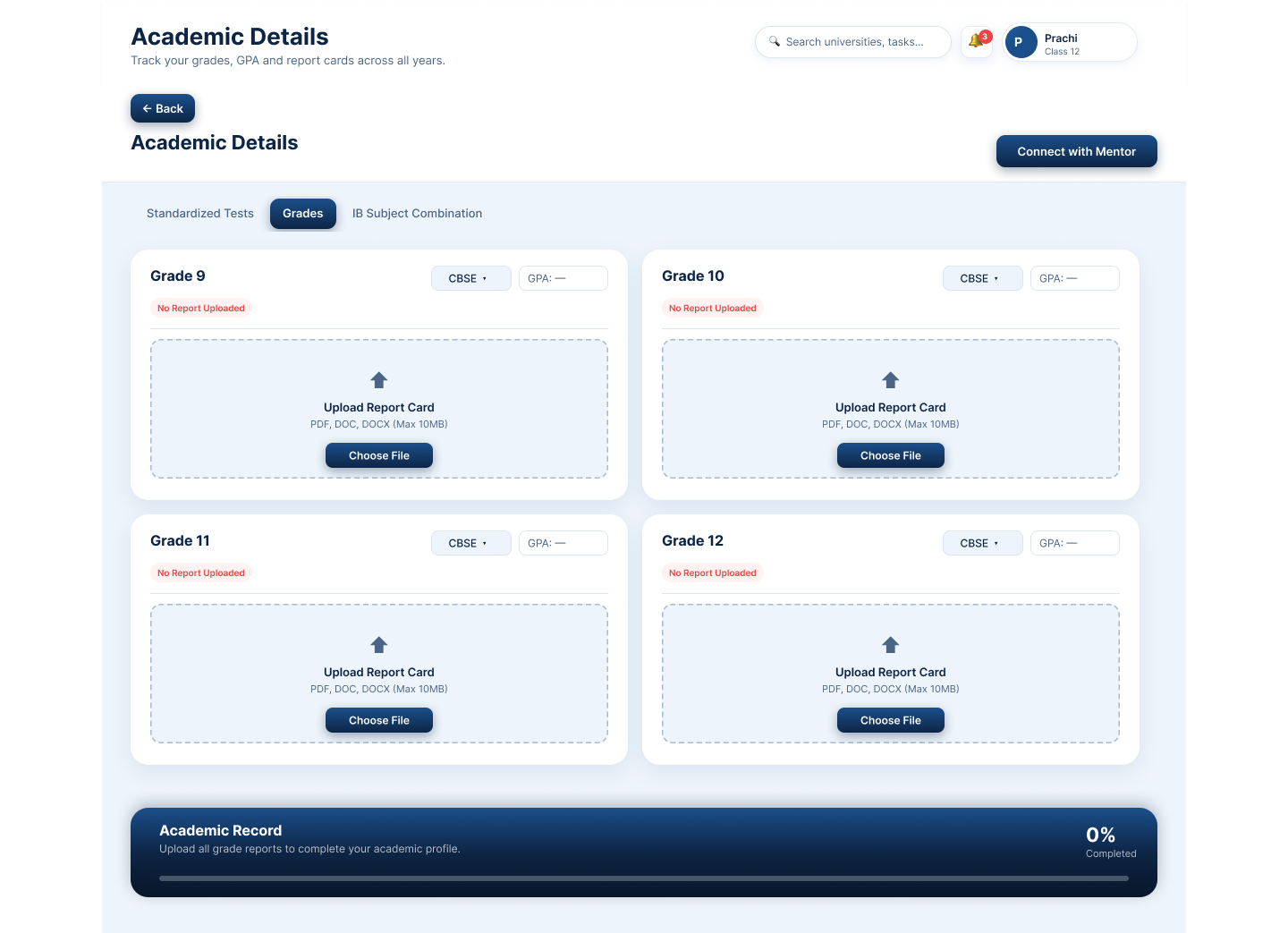Click the red notification count badge
This screenshot has width=1288, height=933.
coord(986,37)
